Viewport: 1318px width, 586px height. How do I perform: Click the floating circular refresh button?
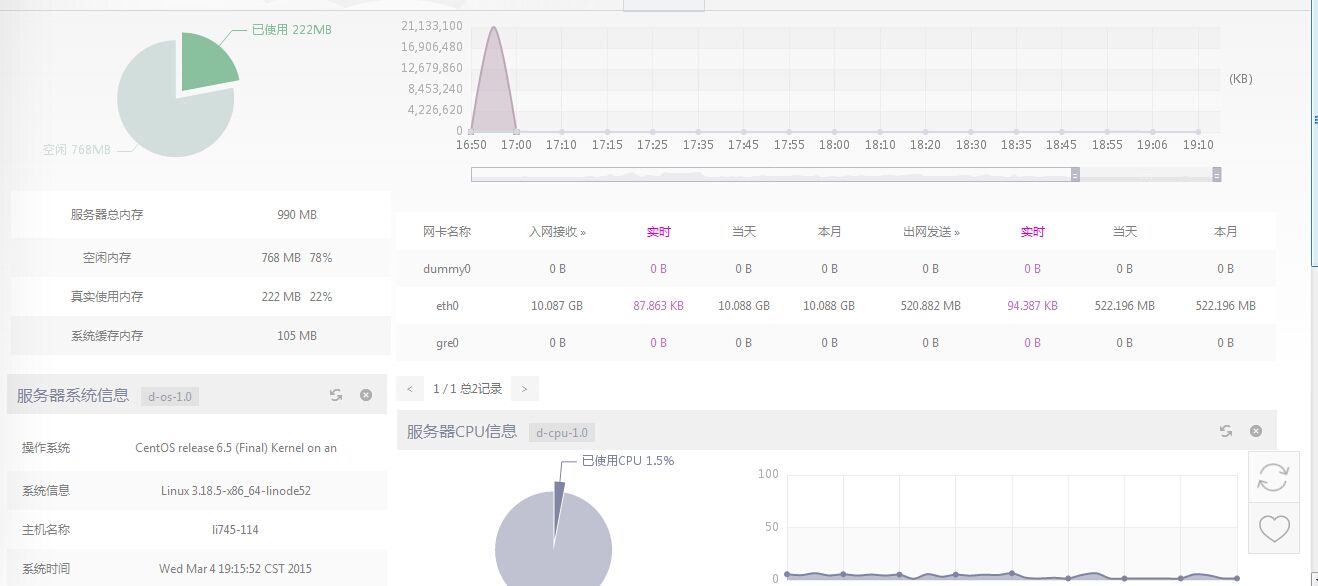click(1273, 477)
